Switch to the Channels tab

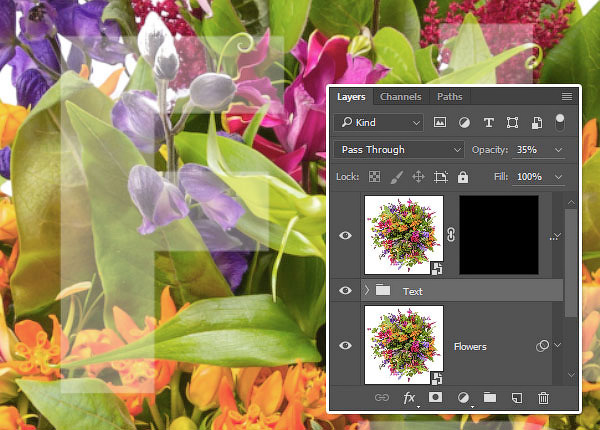(x=401, y=97)
